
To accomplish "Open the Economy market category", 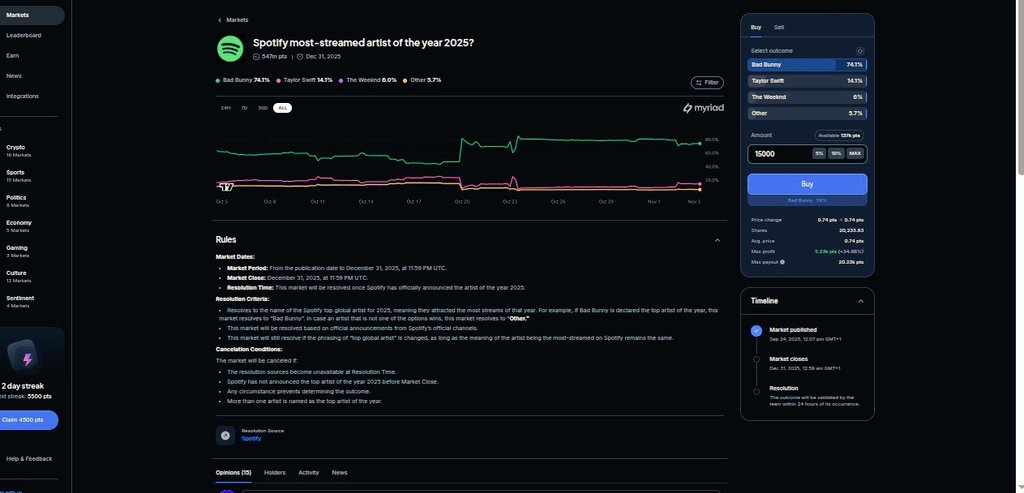I will (x=18, y=226).
